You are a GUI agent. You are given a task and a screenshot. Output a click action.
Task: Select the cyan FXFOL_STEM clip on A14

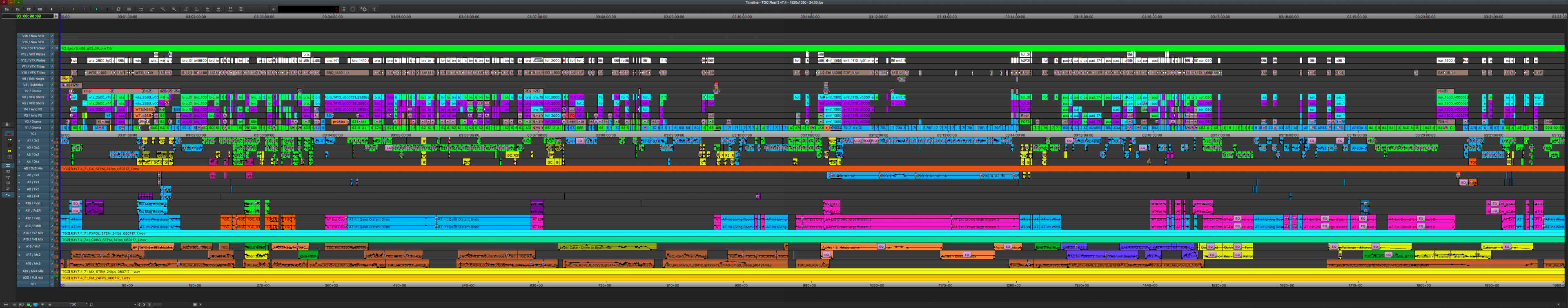pyautogui.click(x=813, y=233)
